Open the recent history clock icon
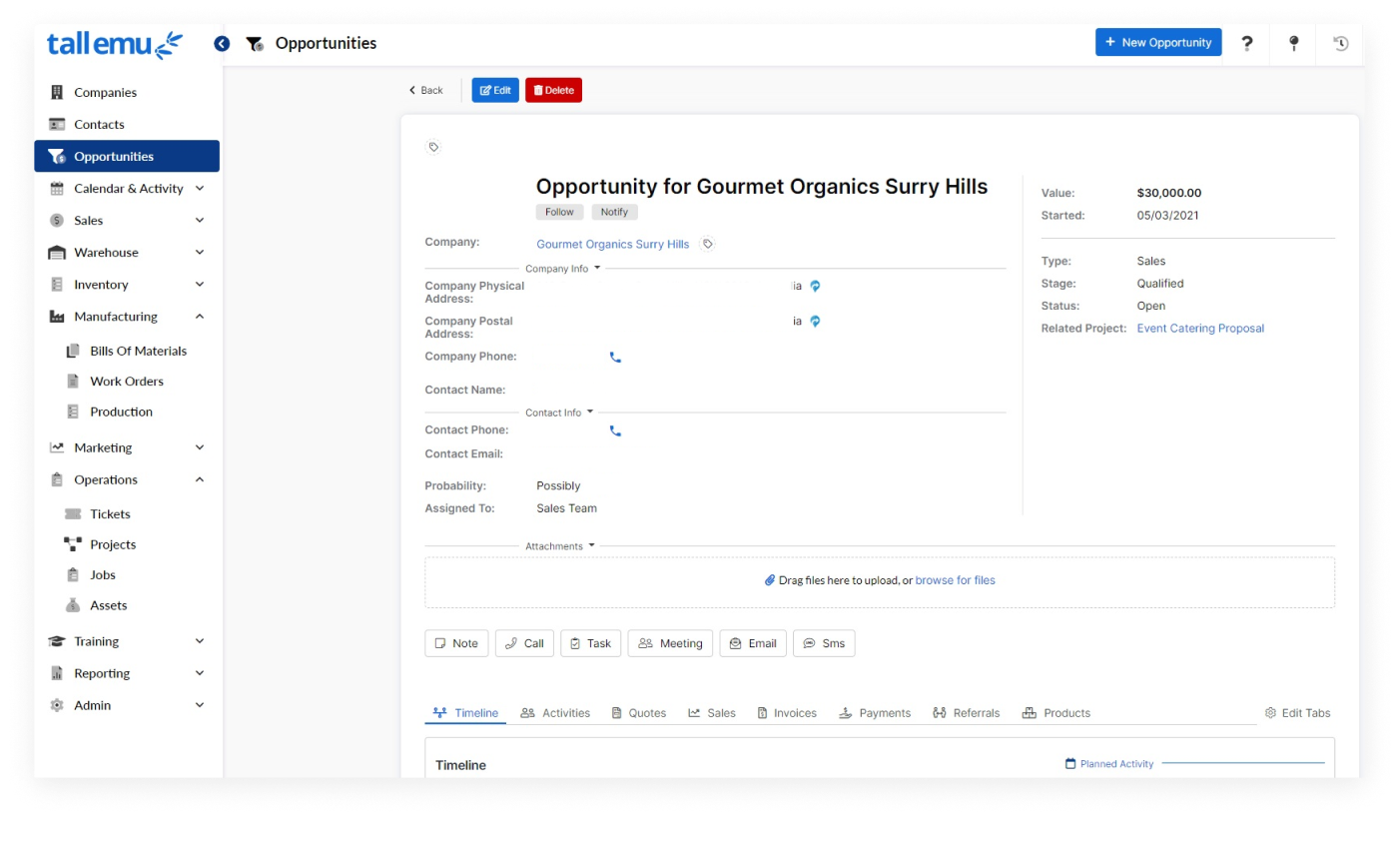This screenshot has height=851, width=1400. 1340,43
